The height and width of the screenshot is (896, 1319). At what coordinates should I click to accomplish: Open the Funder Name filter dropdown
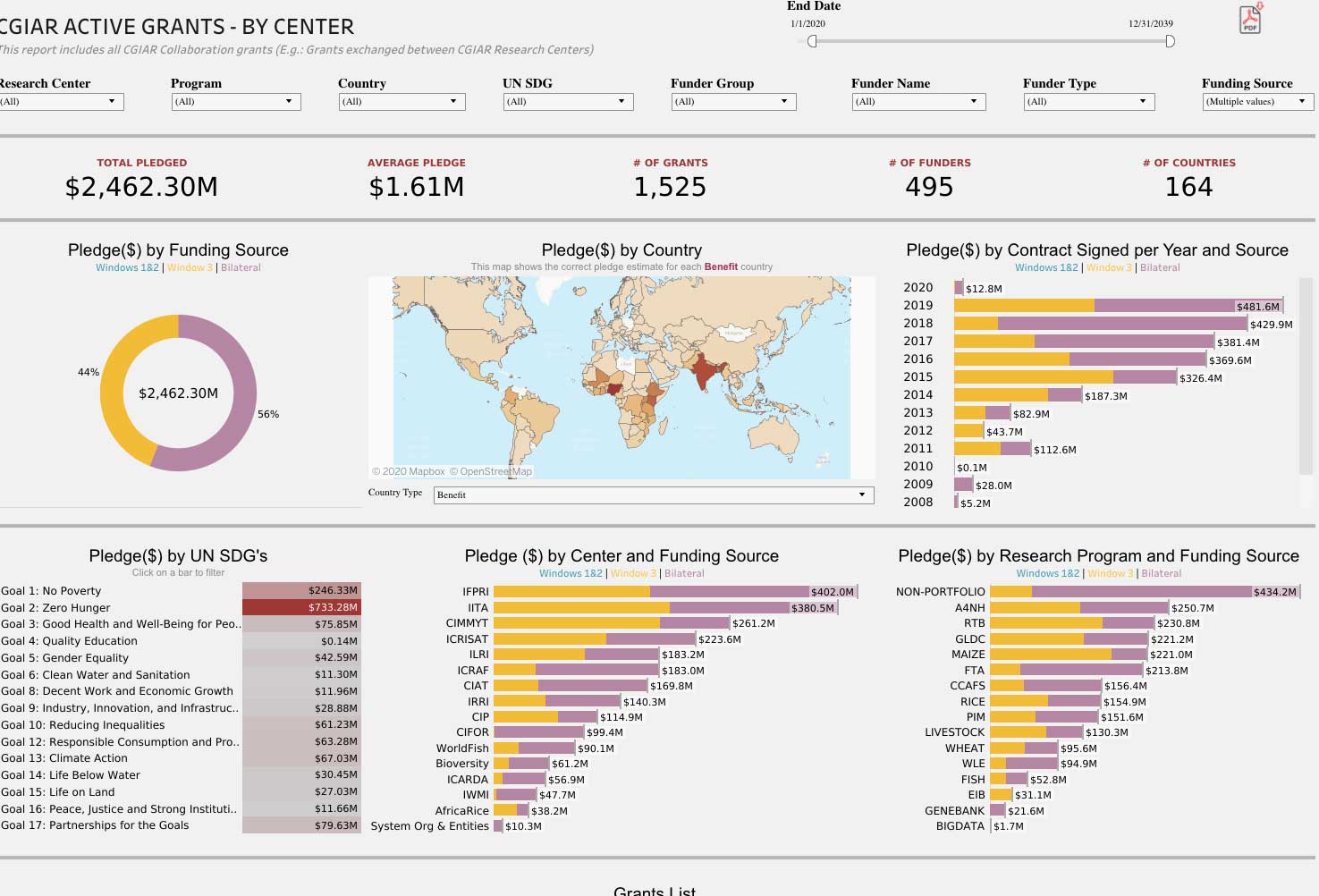click(975, 101)
